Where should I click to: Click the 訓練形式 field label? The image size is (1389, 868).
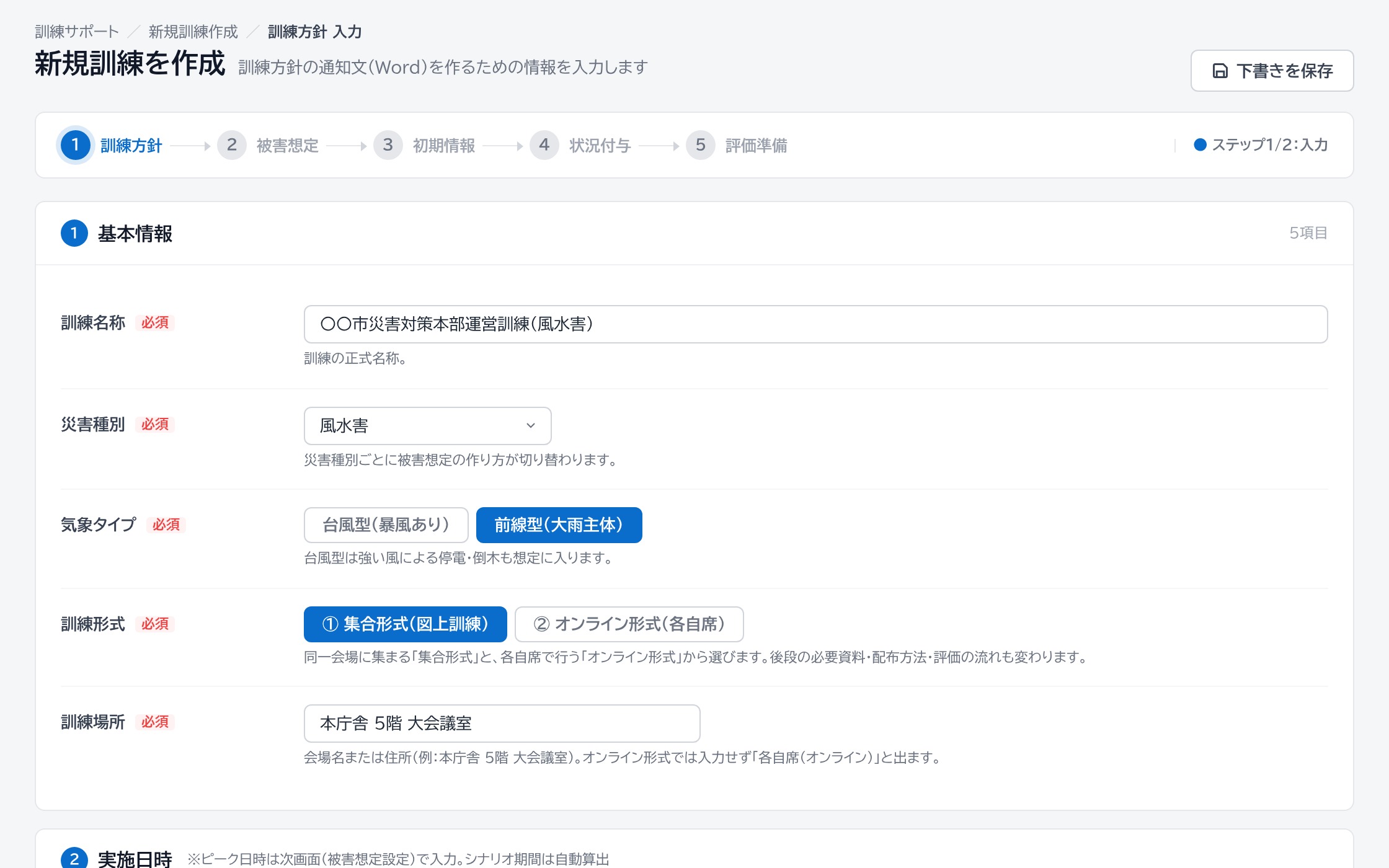click(93, 624)
